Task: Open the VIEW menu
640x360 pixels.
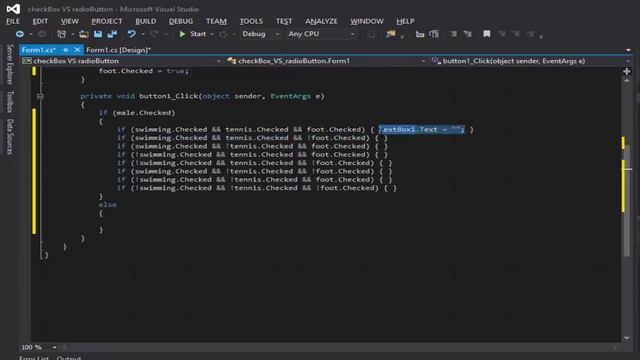Action: click(69, 21)
